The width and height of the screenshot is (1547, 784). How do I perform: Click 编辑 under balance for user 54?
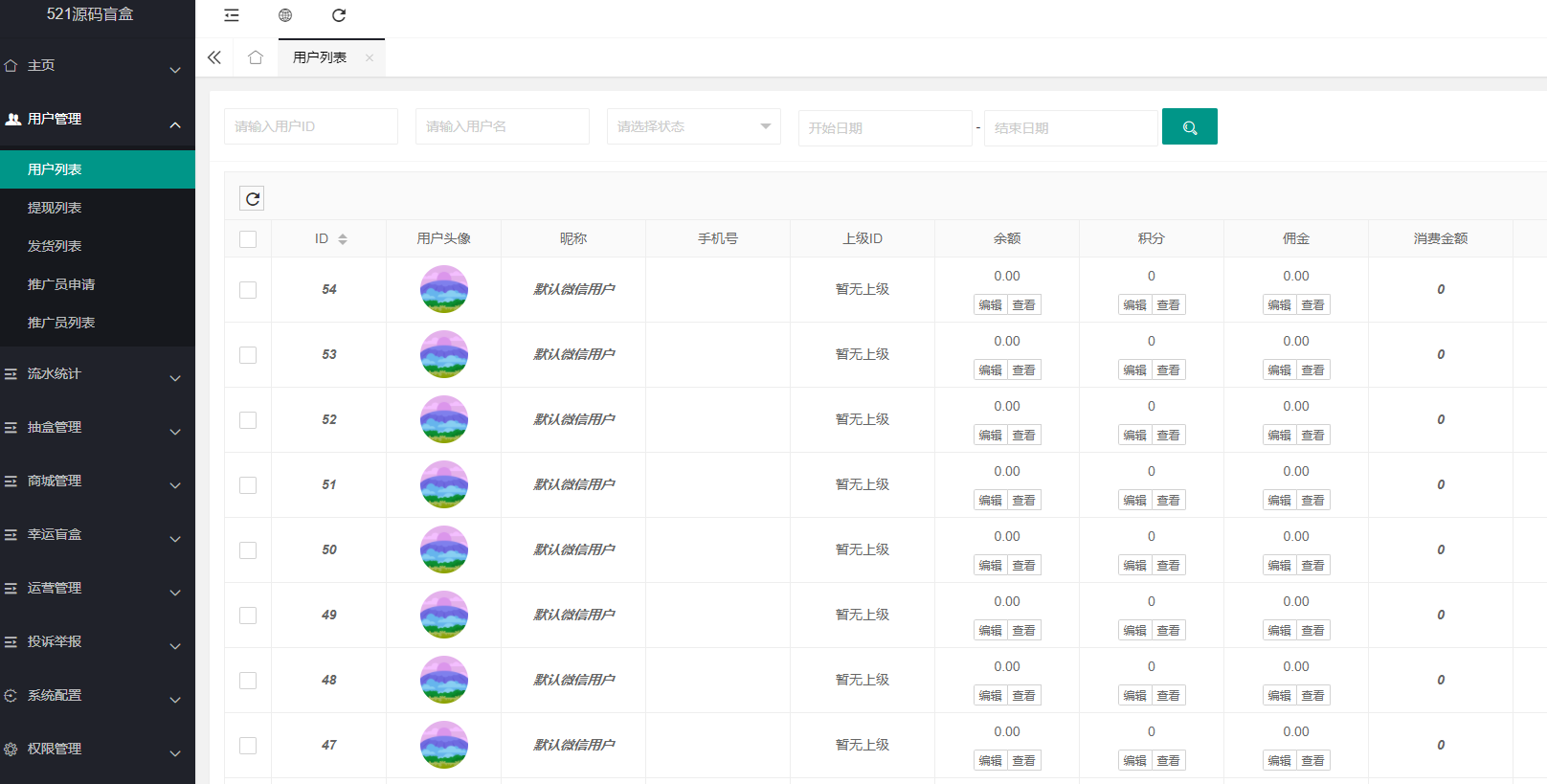coord(990,305)
